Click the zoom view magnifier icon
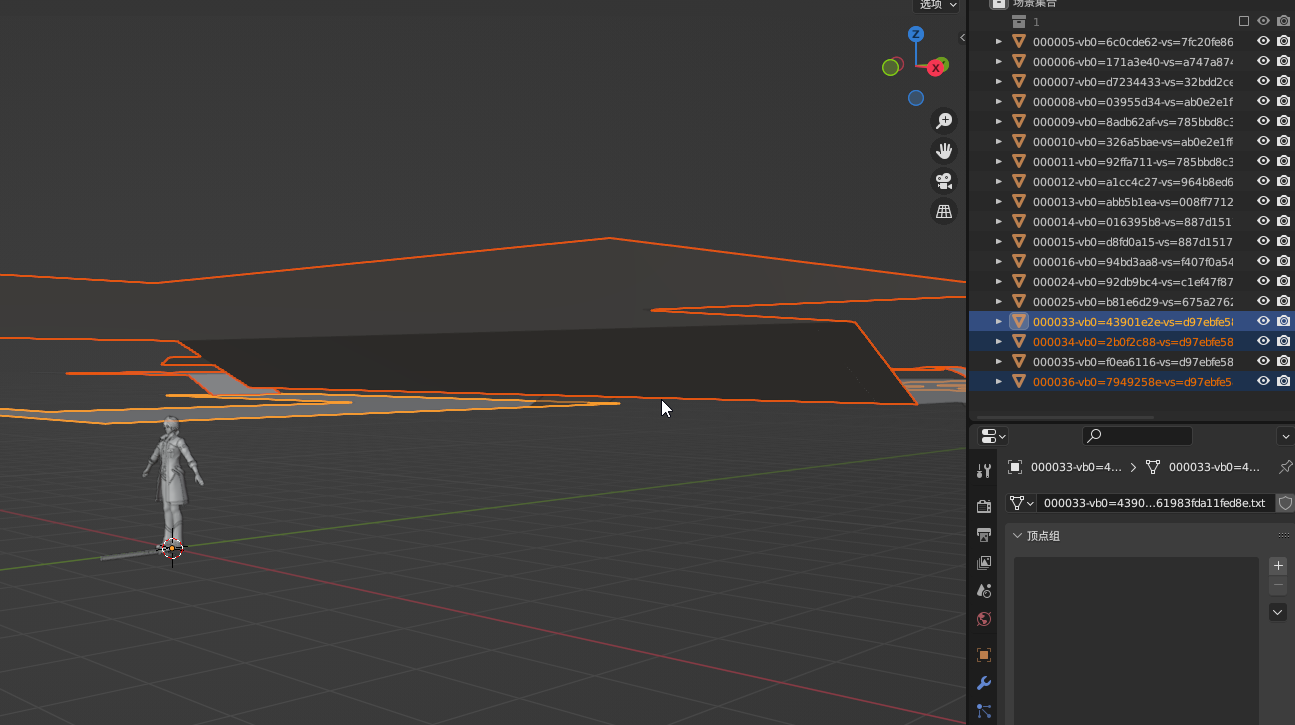Screen dimensions: 1295x725 (x=943, y=121)
